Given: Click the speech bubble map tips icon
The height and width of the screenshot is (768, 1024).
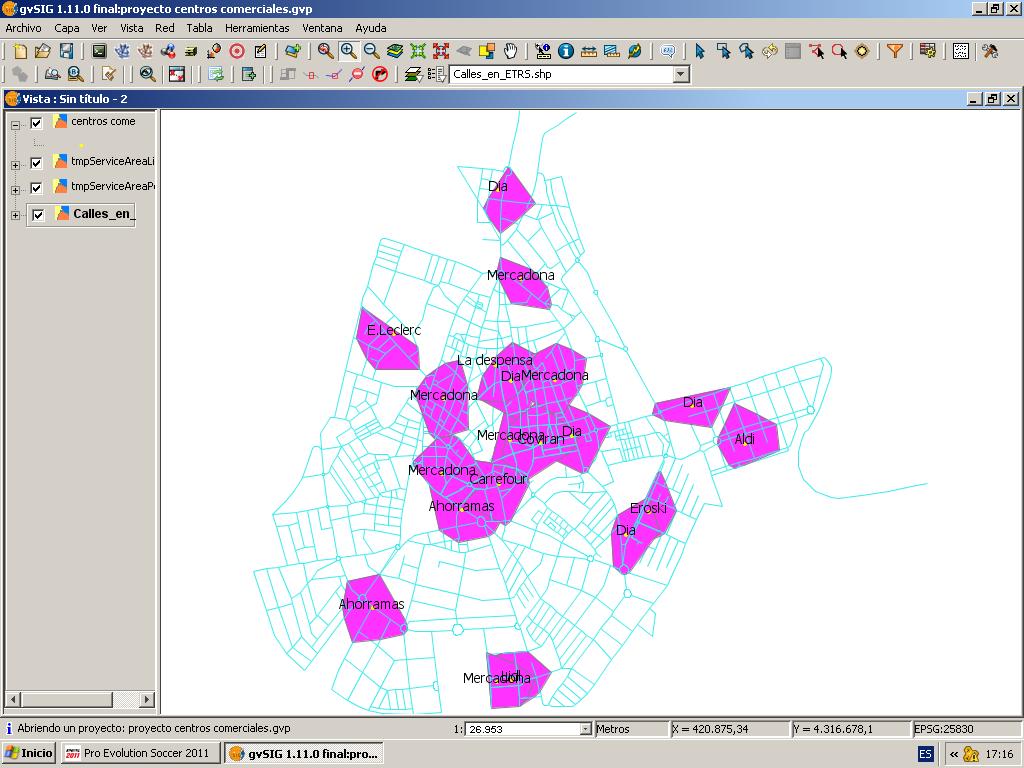Looking at the screenshot, I should (x=667, y=51).
